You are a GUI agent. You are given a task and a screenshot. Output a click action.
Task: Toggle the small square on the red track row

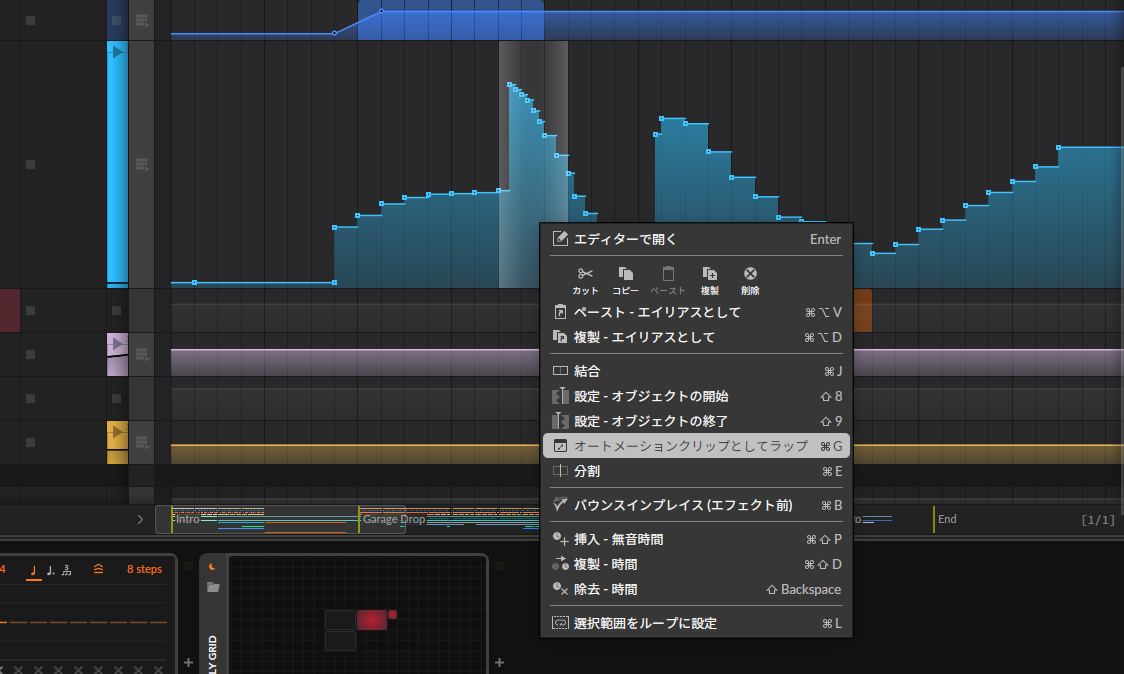pyautogui.click(x=30, y=311)
